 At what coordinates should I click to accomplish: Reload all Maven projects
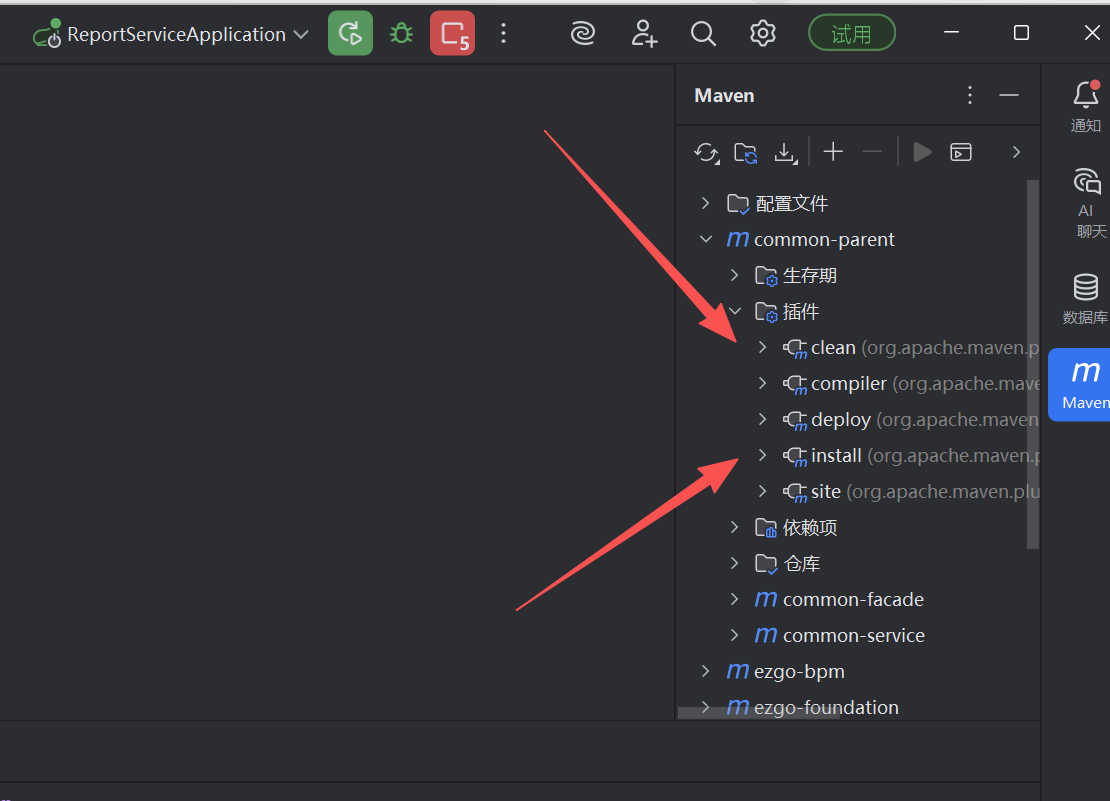coord(706,152)
